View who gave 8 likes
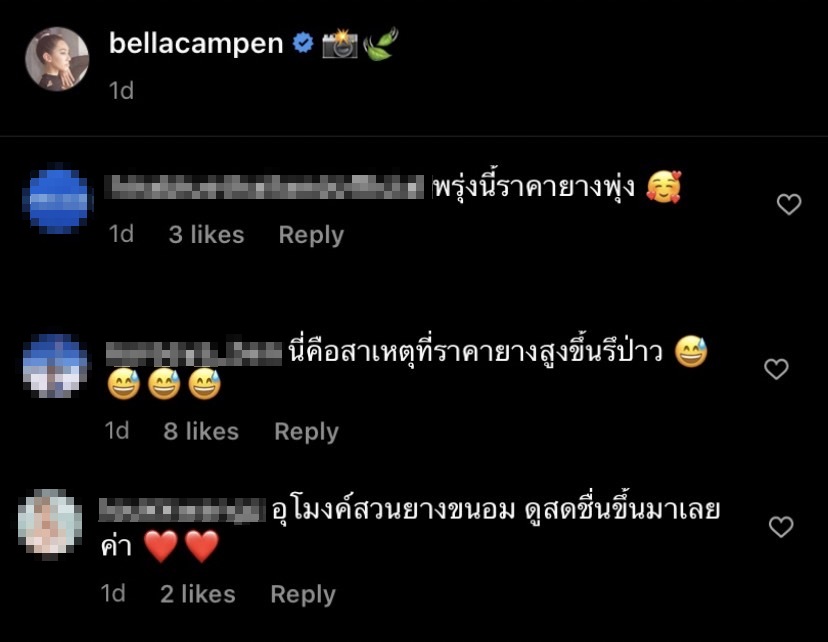Image resolution: width=828 pixels, height=642 pixels. point(201,432)
